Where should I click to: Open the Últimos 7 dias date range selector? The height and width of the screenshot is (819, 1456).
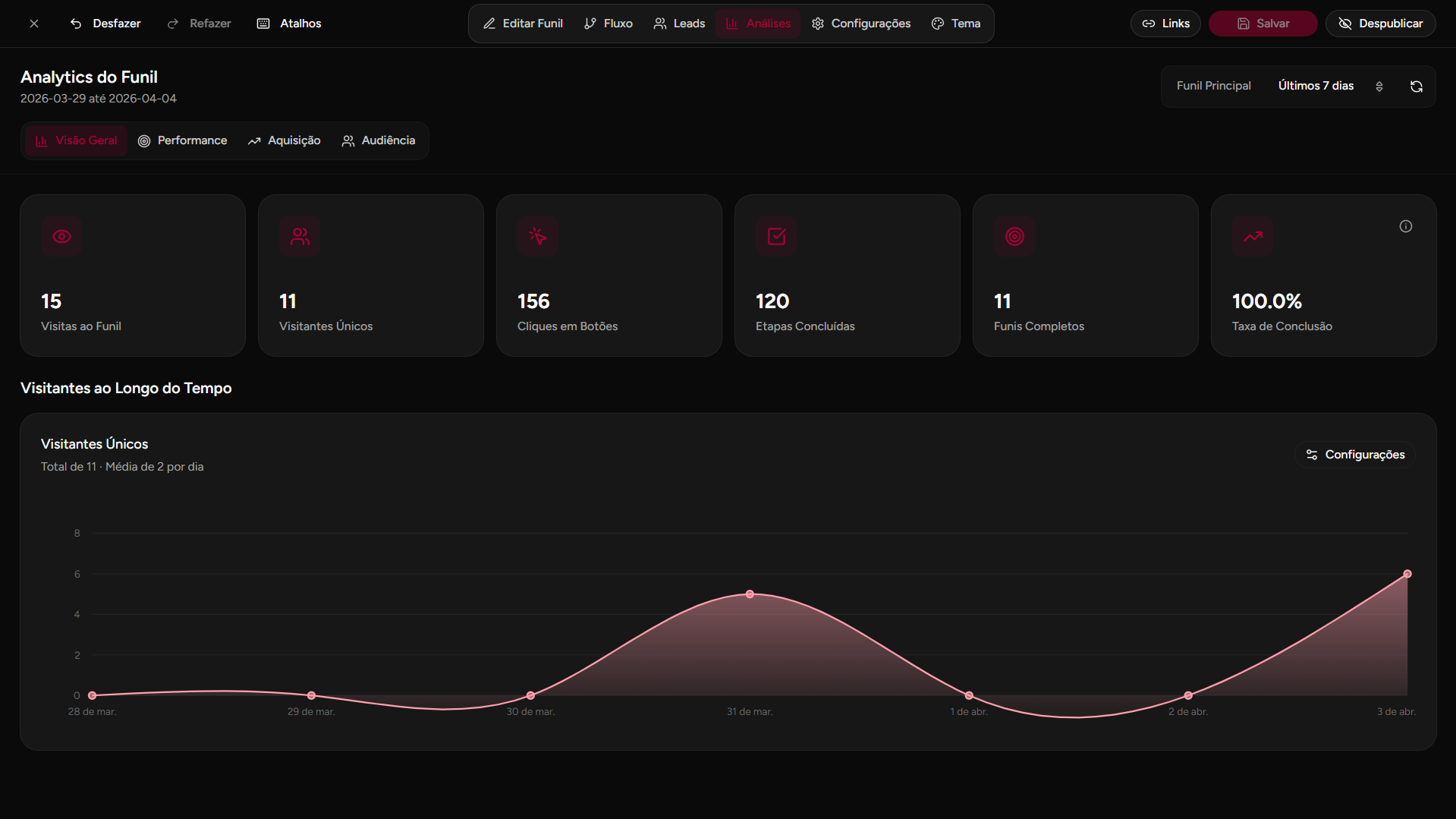point(1316,86)
